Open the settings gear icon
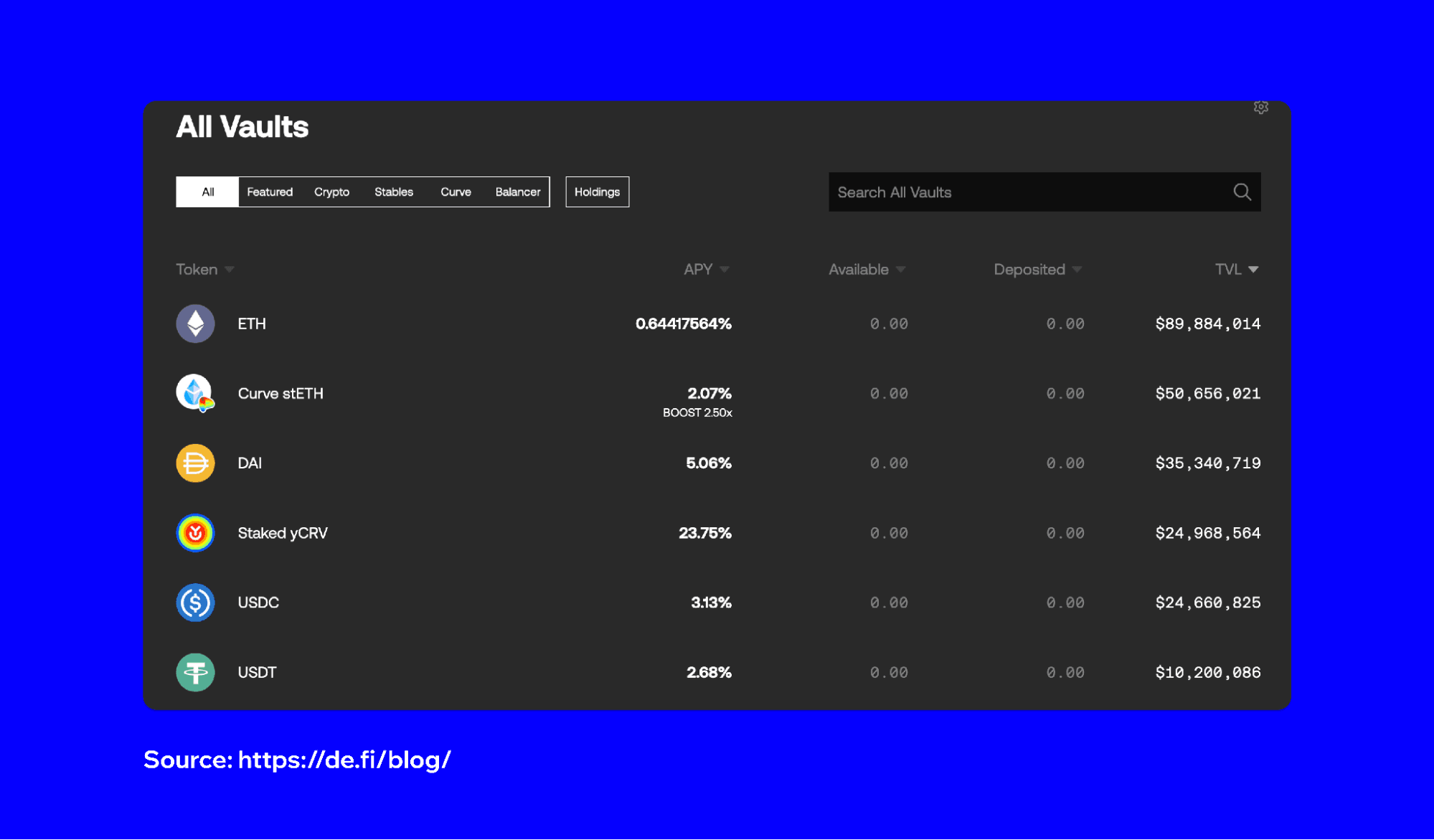 click(1260, 107)
